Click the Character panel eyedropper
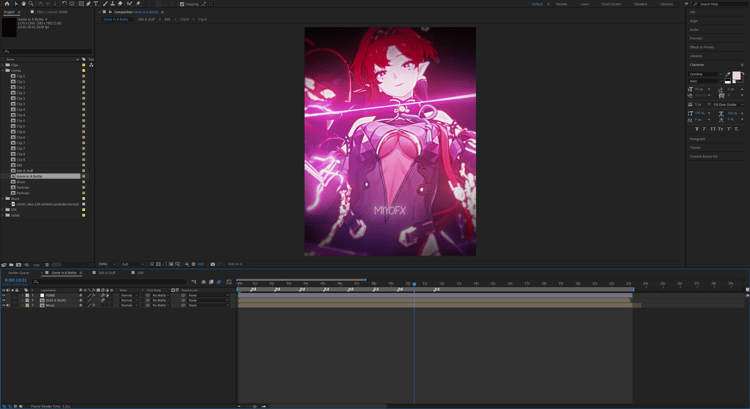 [728, 74]
